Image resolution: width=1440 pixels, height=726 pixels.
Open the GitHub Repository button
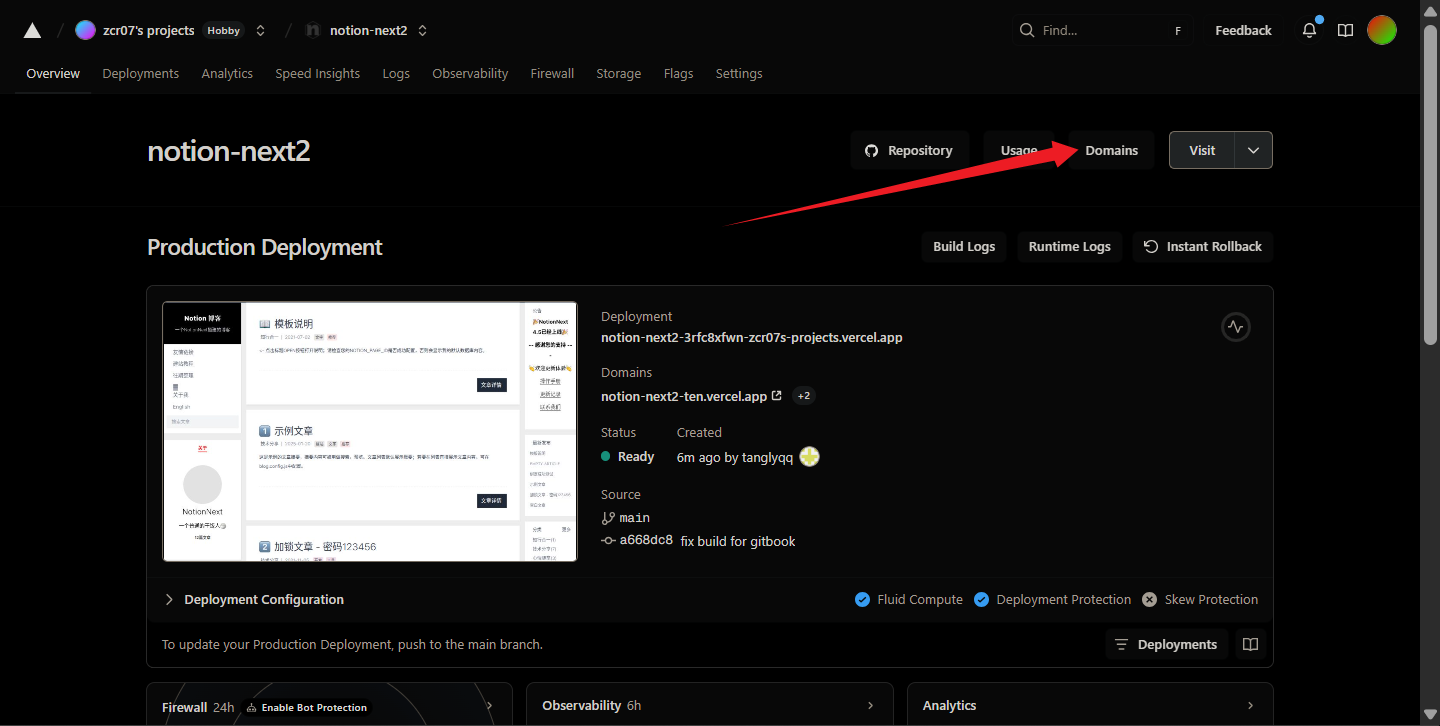[909, 150]
